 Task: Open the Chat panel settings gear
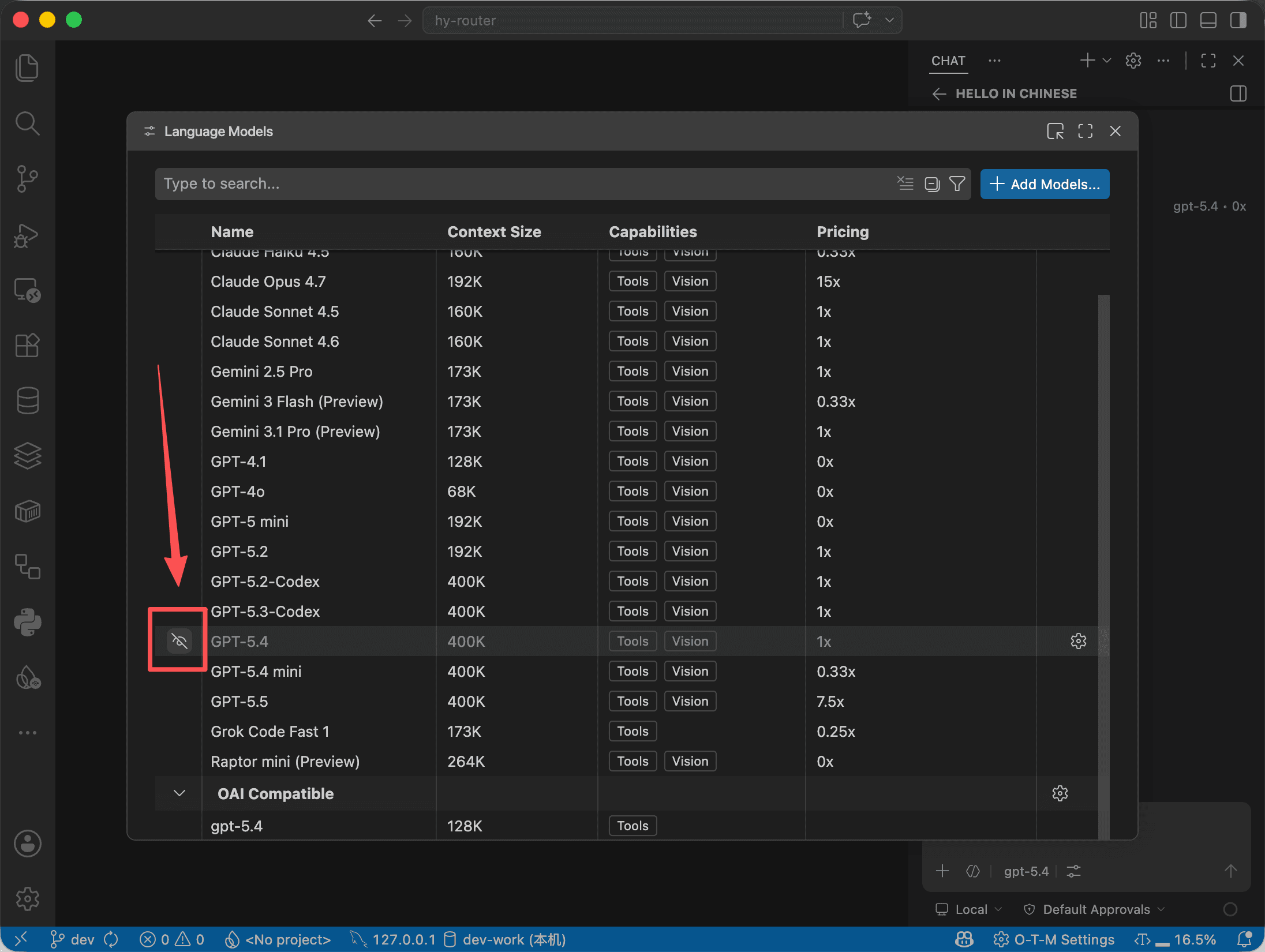click(1133, 61)
